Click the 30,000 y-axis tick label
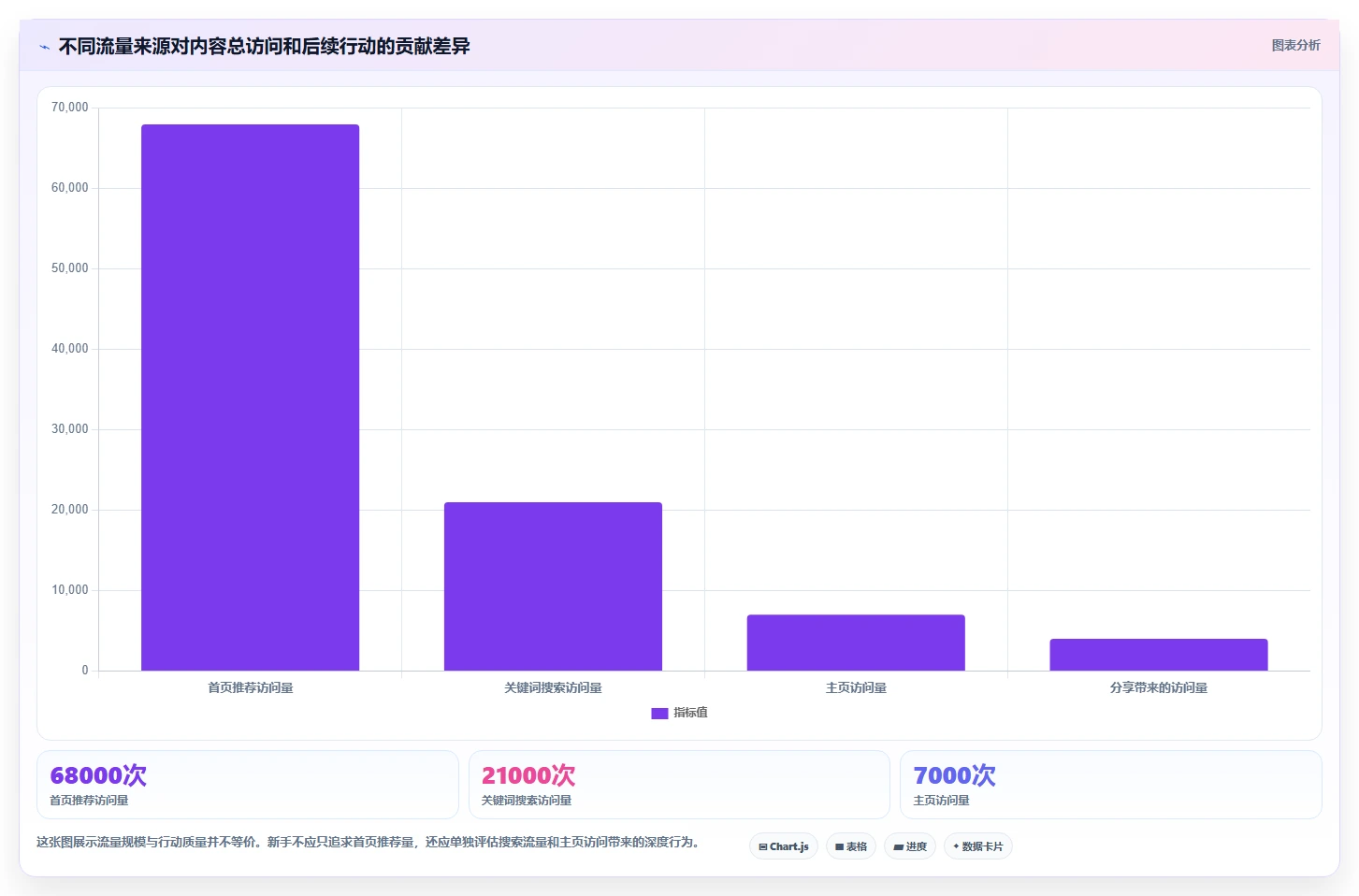 coord(70,429)
